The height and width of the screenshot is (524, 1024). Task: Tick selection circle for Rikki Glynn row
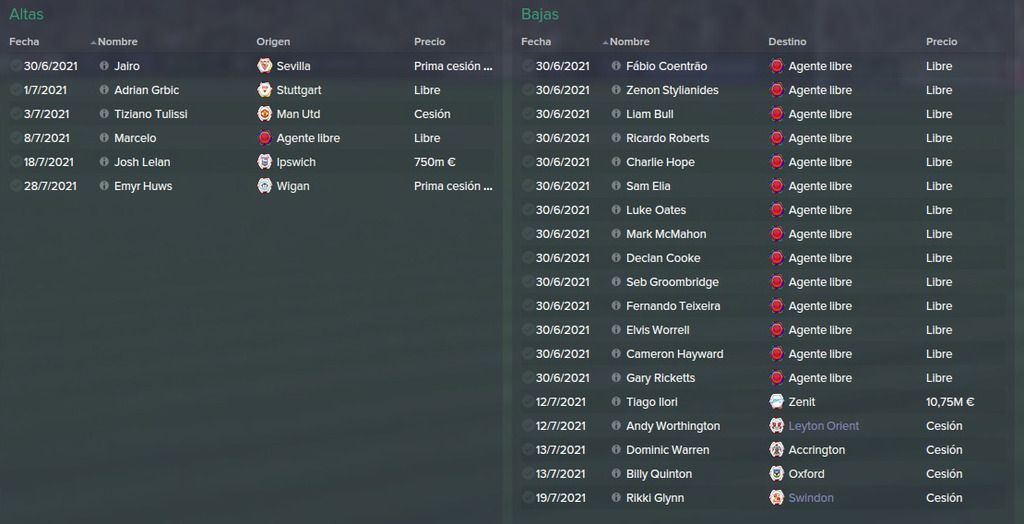coord(528,498)
